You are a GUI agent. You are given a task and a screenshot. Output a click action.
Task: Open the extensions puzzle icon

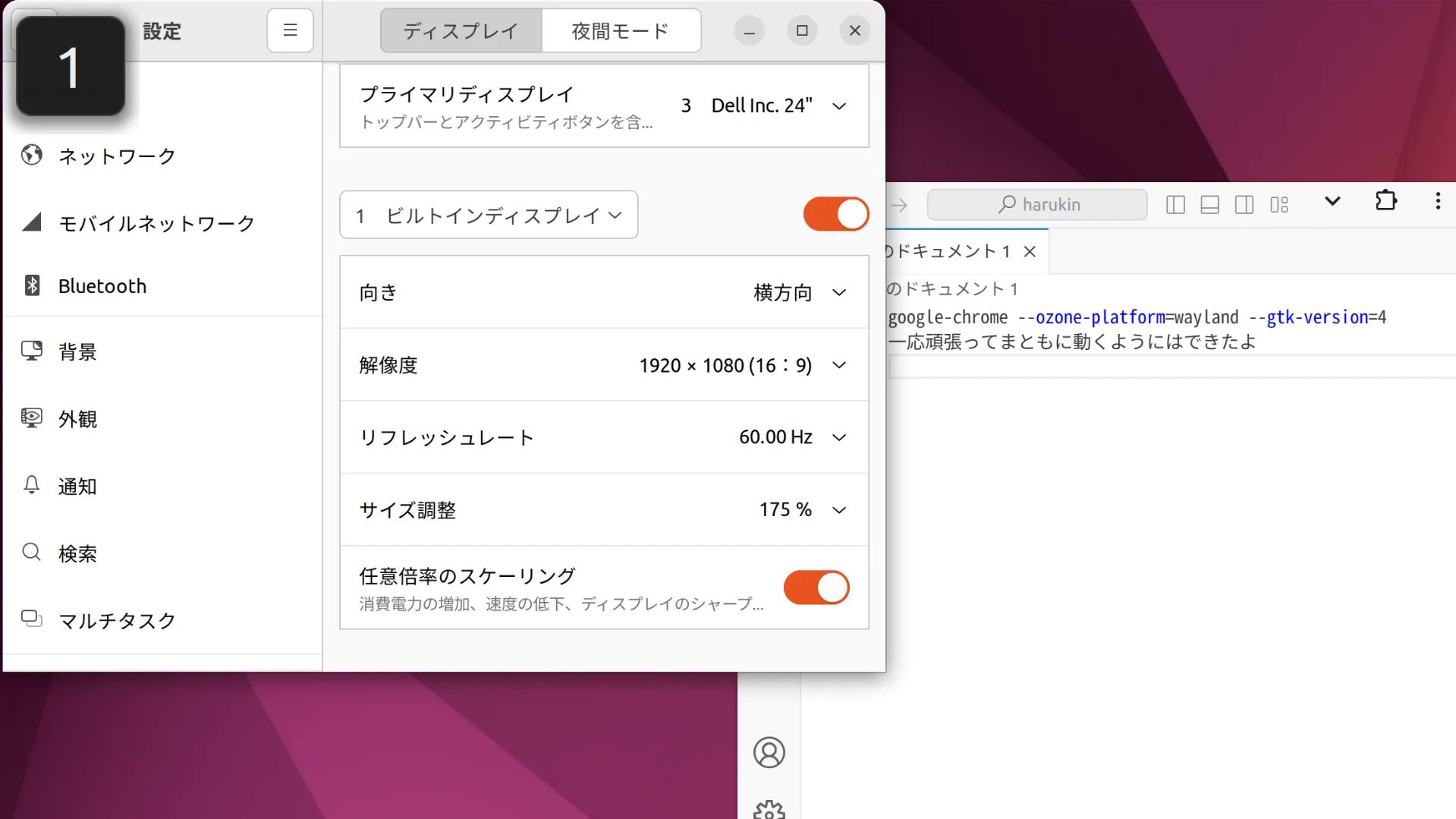pos(1385,201)
